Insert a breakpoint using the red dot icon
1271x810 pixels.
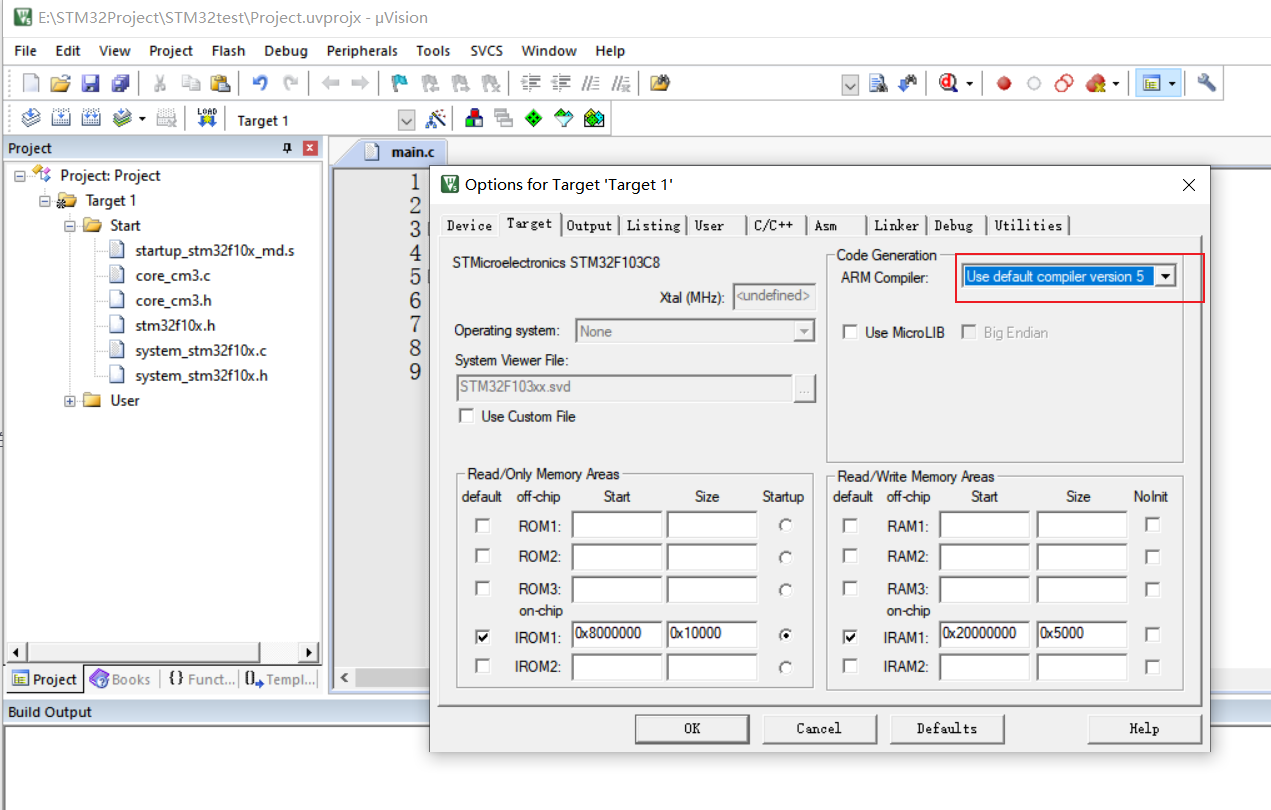(1004, 84)
